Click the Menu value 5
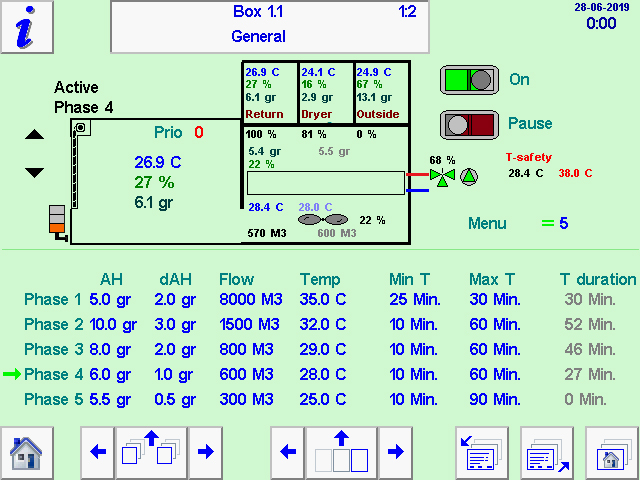The image size is (640, 480). pos(563,223)
